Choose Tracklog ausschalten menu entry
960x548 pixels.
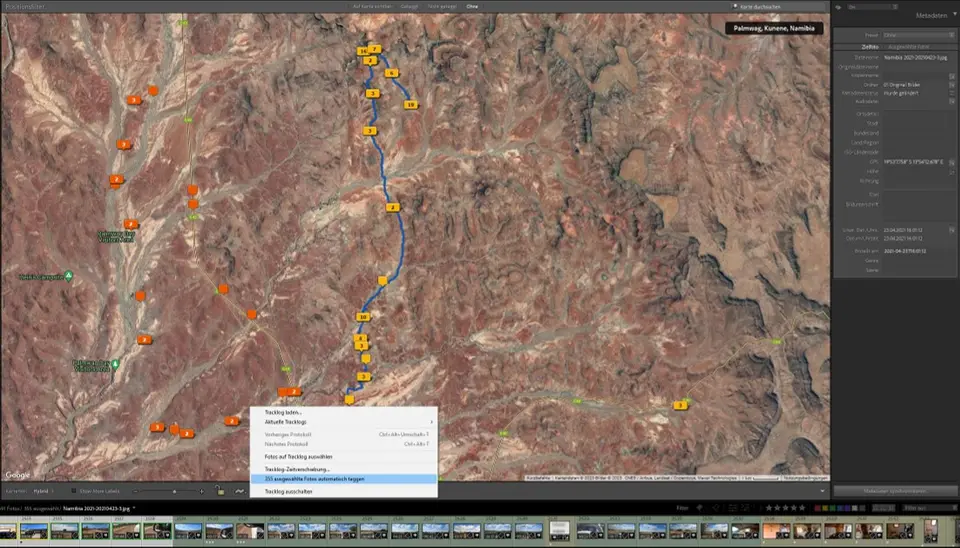[x=288, y=491]
